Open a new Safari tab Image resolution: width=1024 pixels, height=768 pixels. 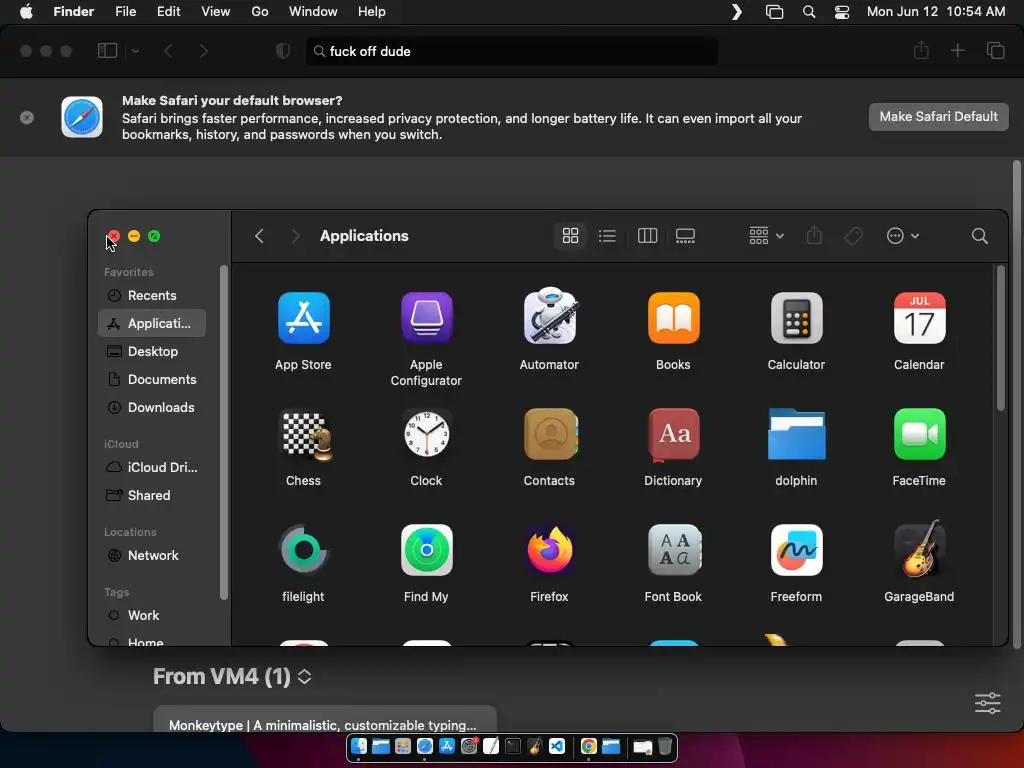[957, 51]
